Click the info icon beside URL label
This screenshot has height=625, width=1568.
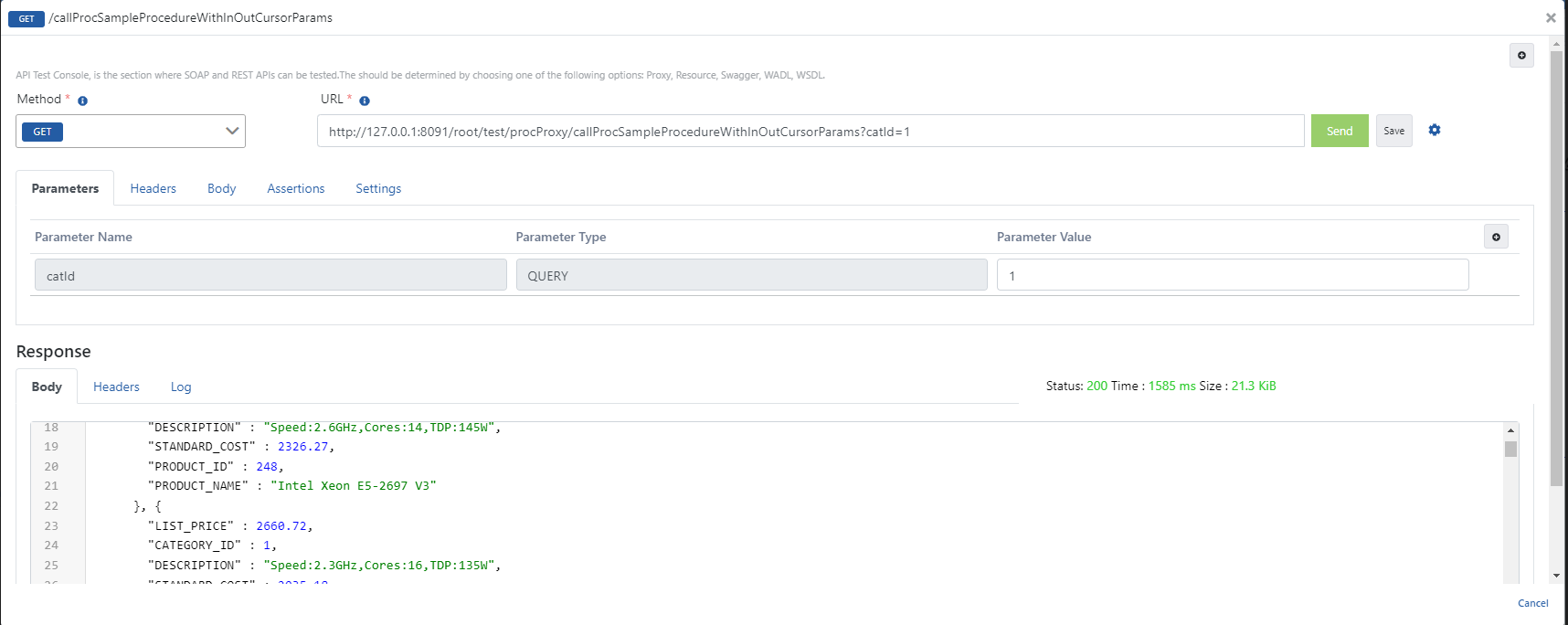pyautogui.click(x=365, y=101)
